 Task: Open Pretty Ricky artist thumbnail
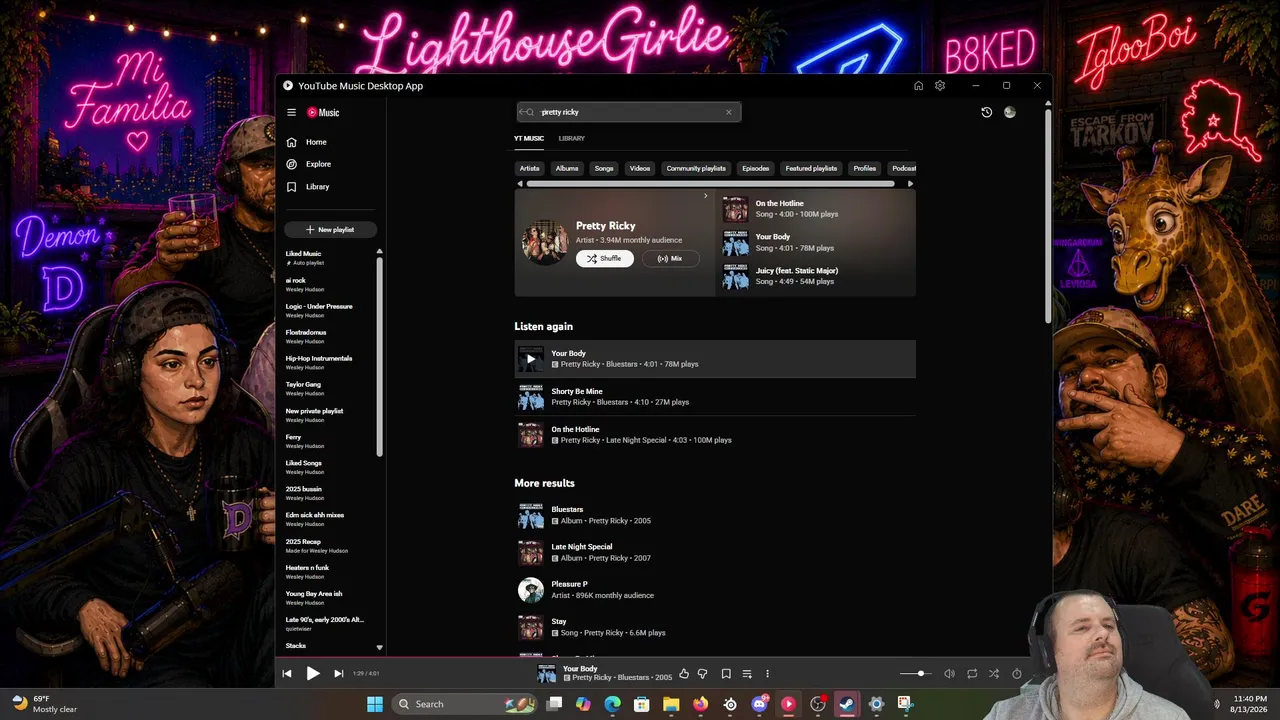545,242
